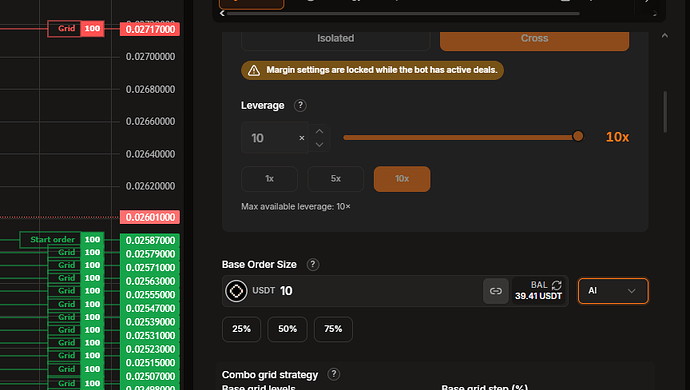Click the link chain icon beside USDT amount
The height and width of the screenshot is (390, 690).
[496, 291]
